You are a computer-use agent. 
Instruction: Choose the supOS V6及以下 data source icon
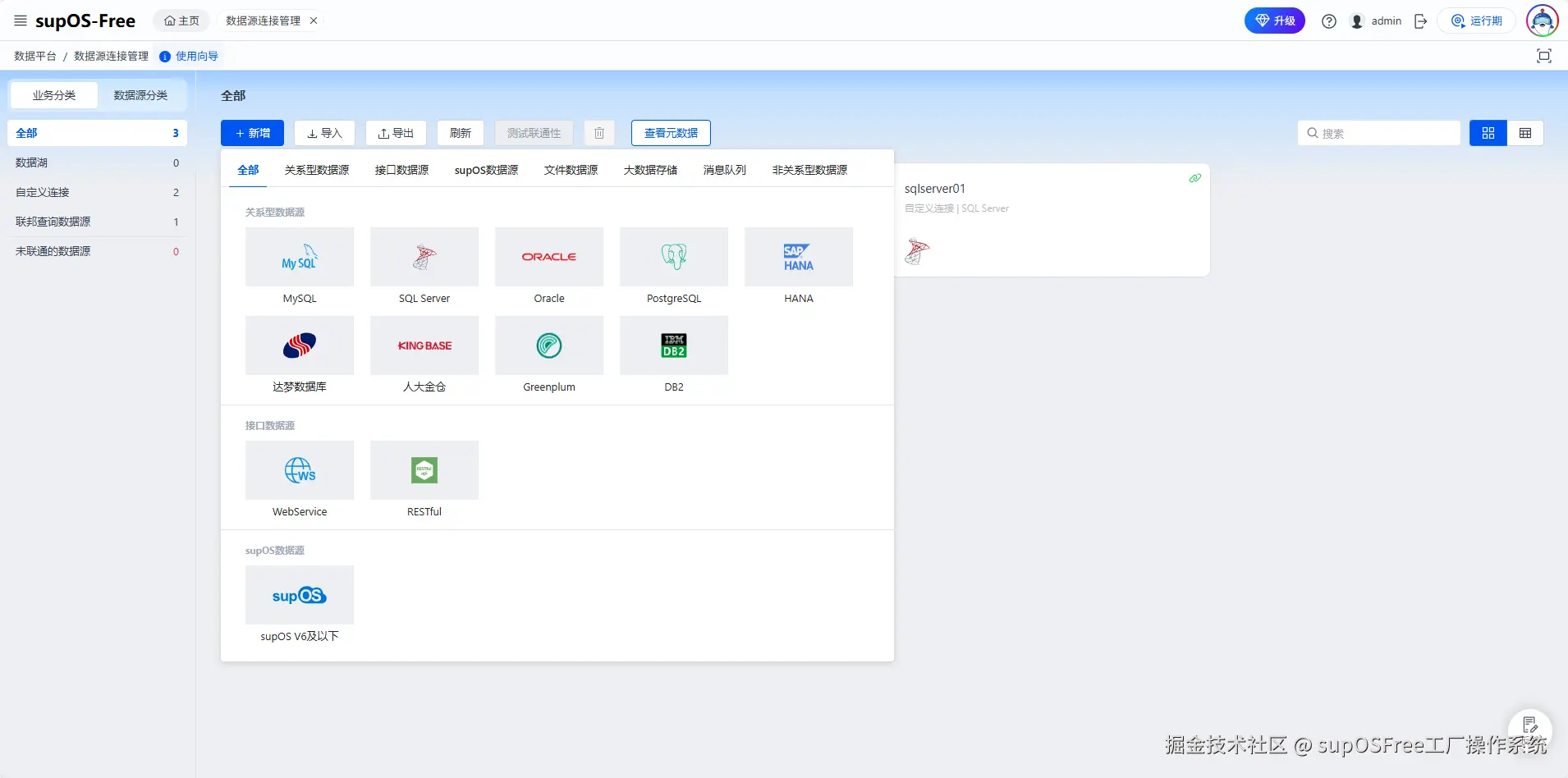[300, 595]
